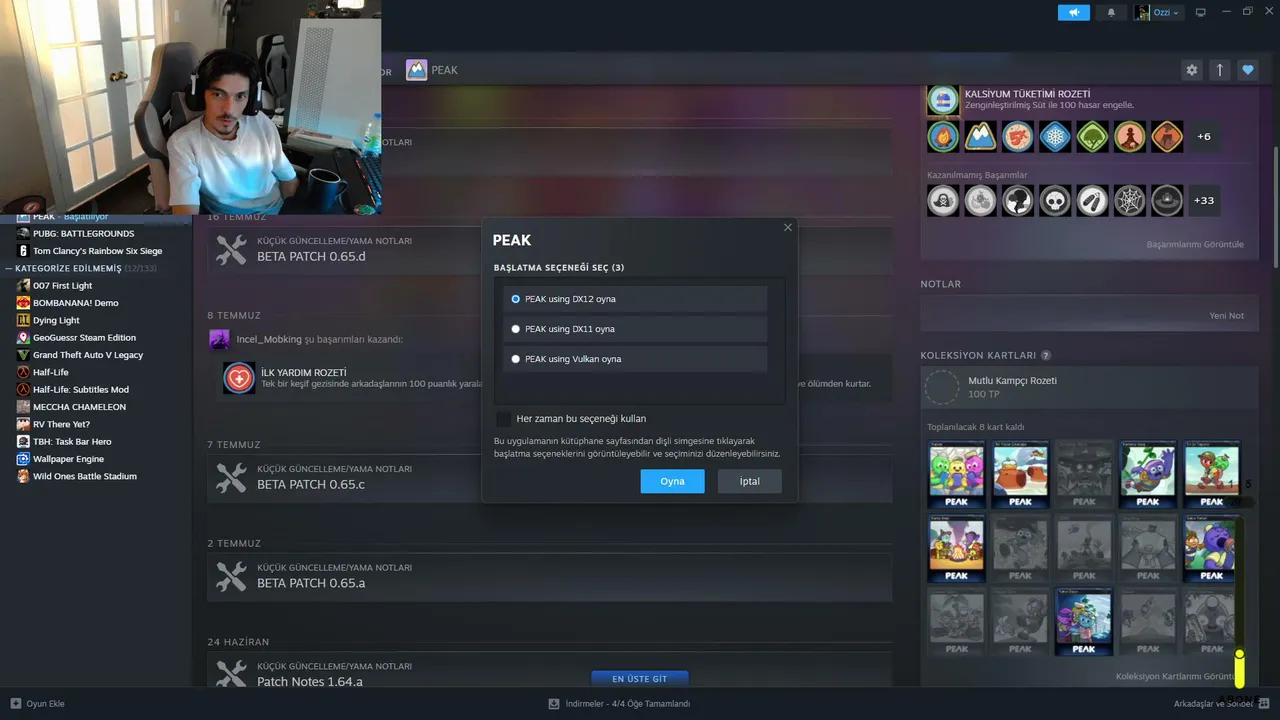Select Wild Ones Battle Stadium

96,476
